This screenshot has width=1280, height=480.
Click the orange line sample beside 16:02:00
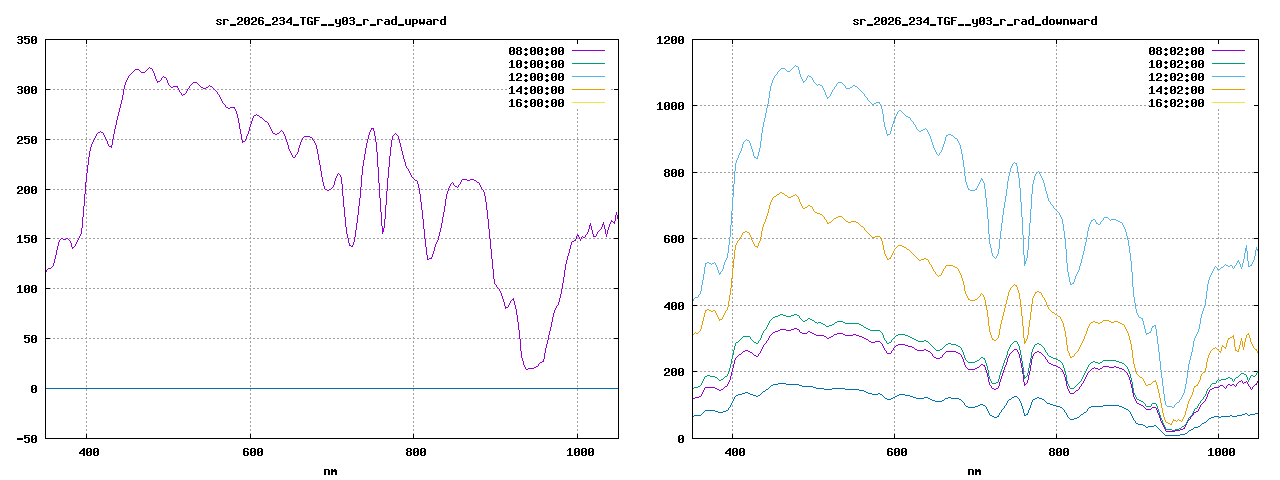[x=1229, y=102]
